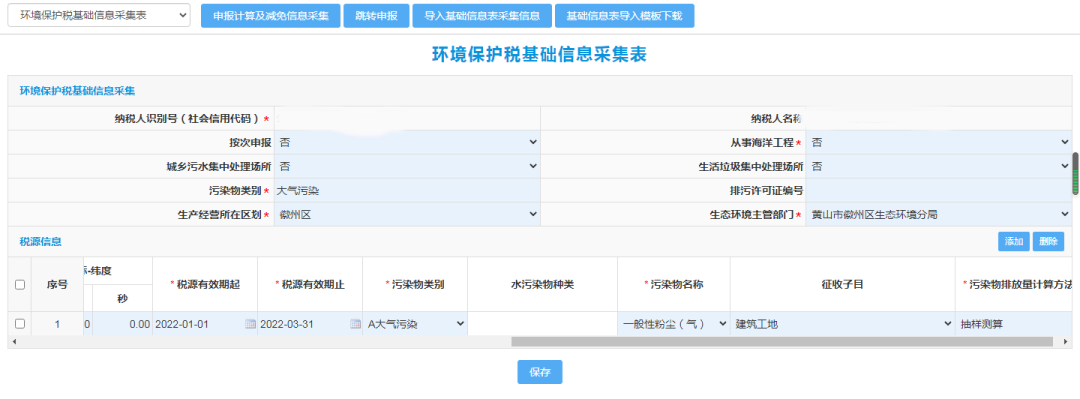This screenshot has height=399, width=1080.
Task: Check the row 1 checkbox
Action: coord(19,323)
